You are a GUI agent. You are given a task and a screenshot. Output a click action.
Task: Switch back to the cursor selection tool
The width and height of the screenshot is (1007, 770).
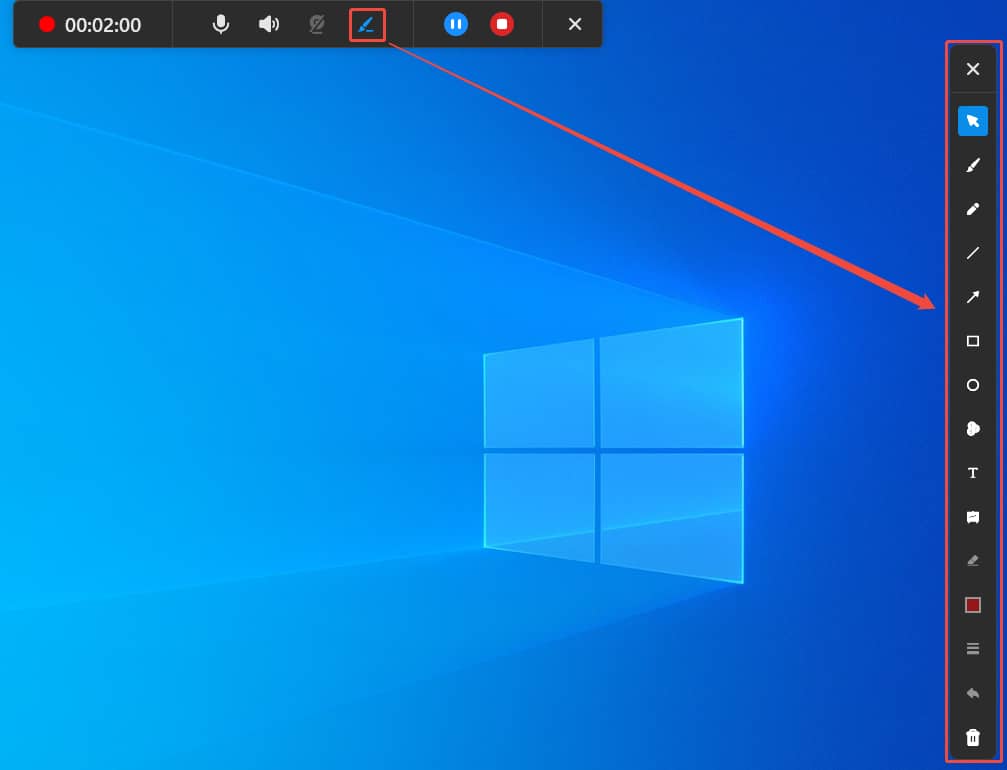pyautogui.click(x=972, y=120)
